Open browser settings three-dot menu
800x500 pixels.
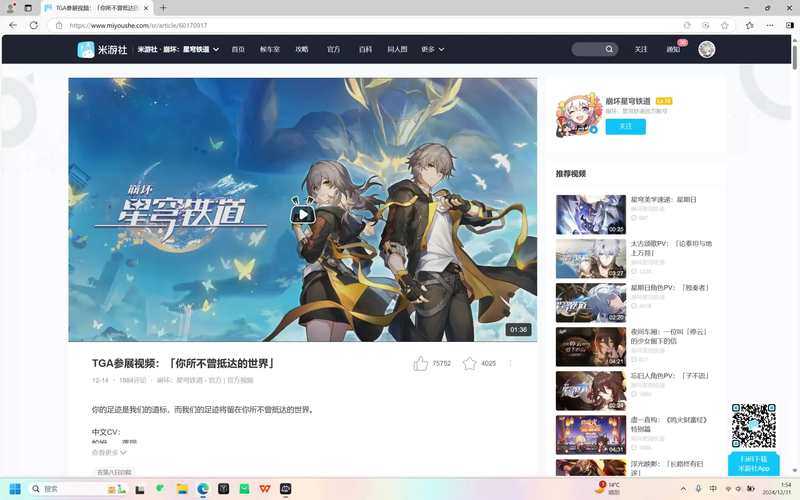pyautogui.click(x=770, y=25)
